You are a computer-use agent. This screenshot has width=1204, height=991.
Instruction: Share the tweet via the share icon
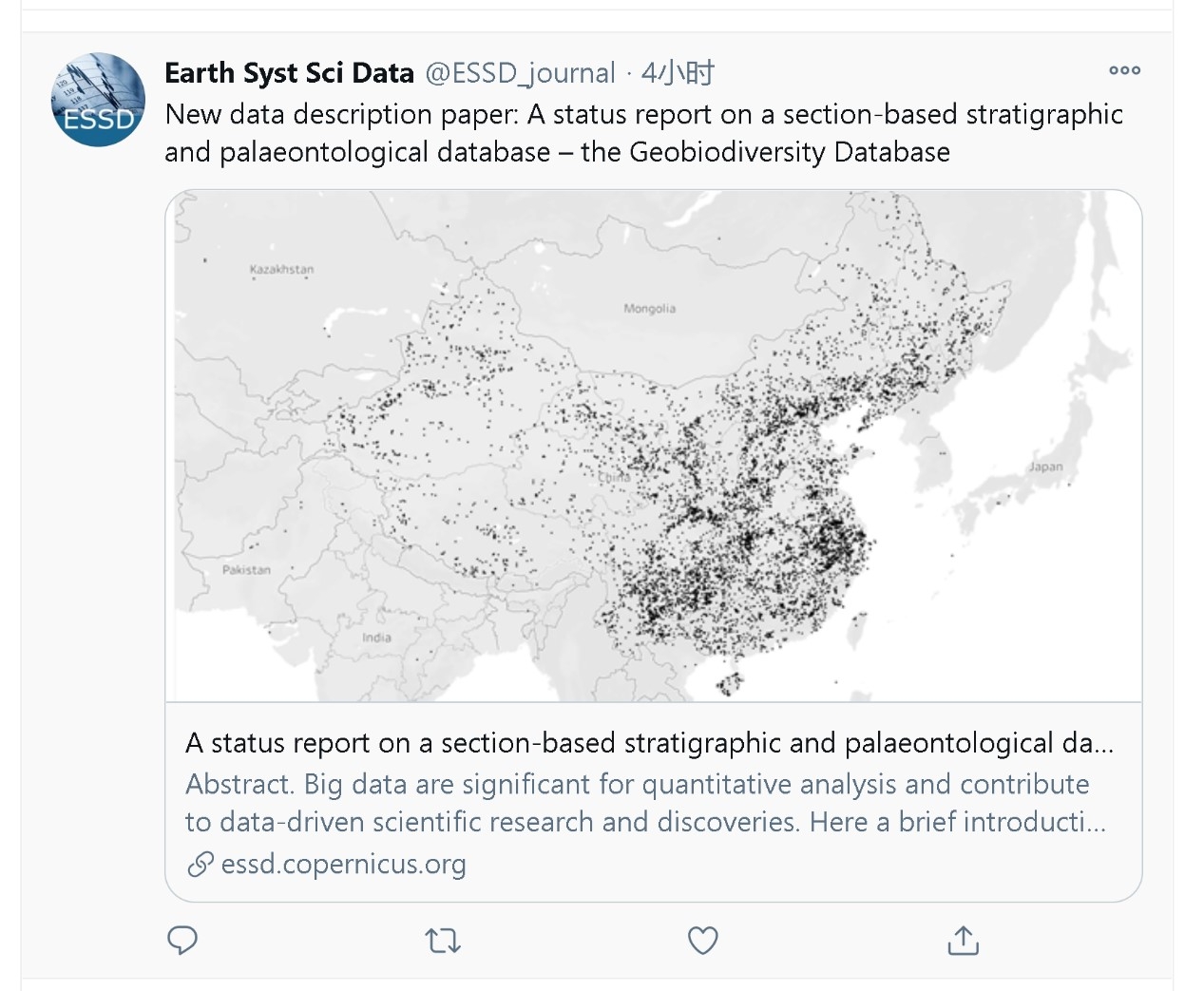(963, 941)
